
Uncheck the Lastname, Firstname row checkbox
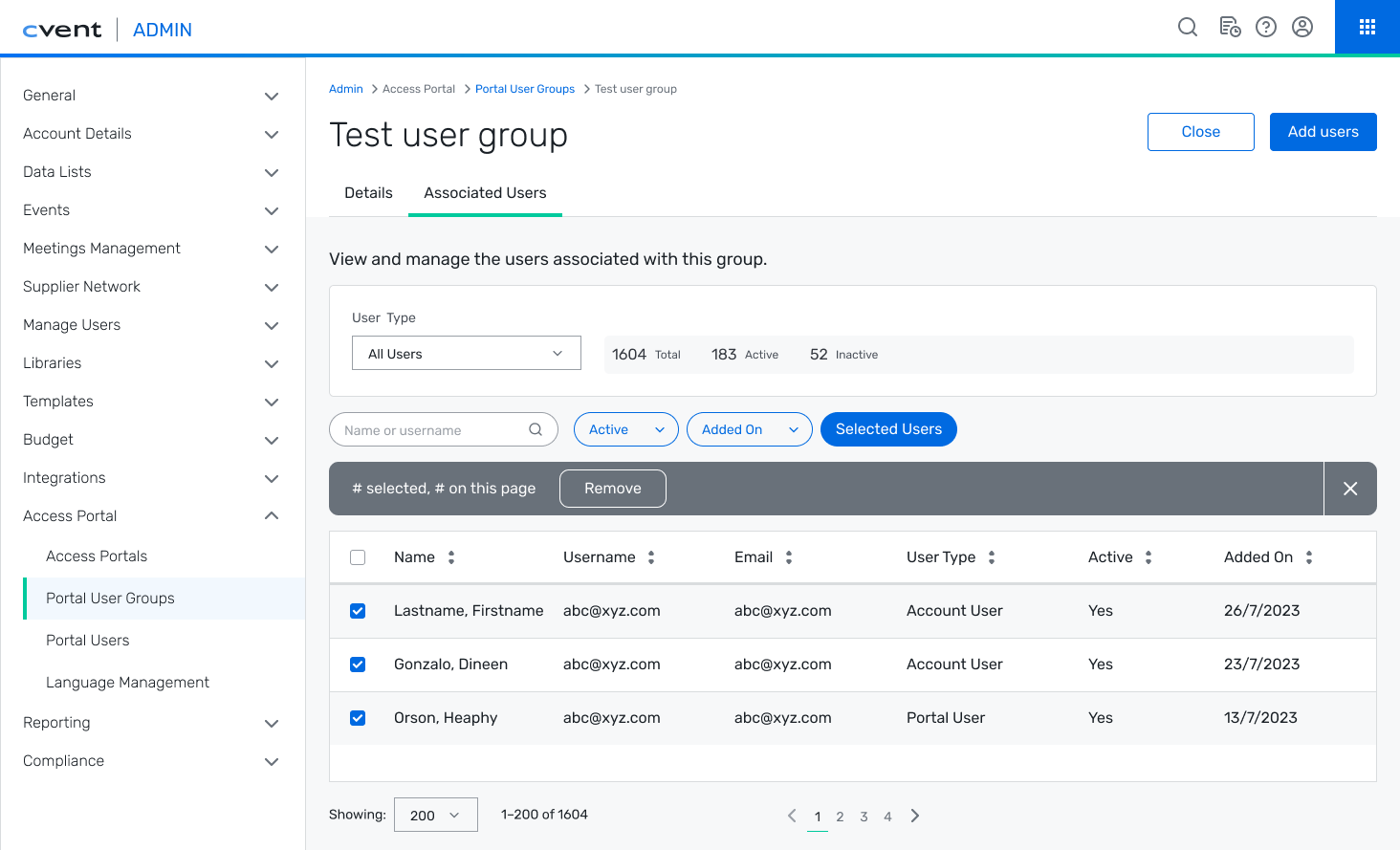coord(358,611)
